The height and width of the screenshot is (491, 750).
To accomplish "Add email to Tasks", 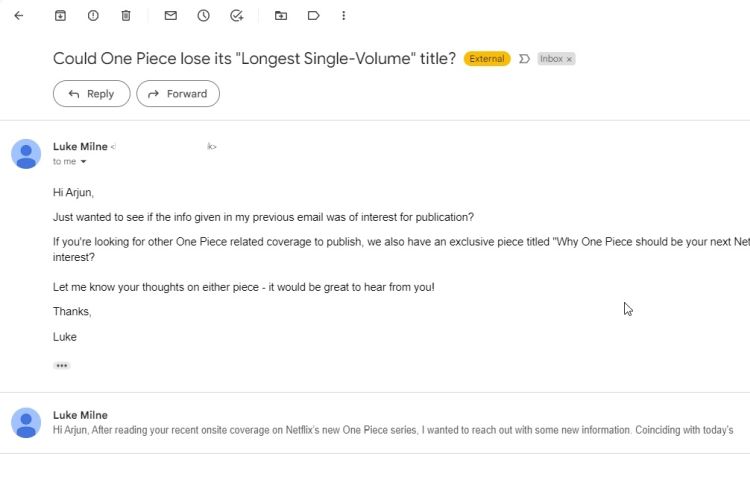I will point(236,16).
